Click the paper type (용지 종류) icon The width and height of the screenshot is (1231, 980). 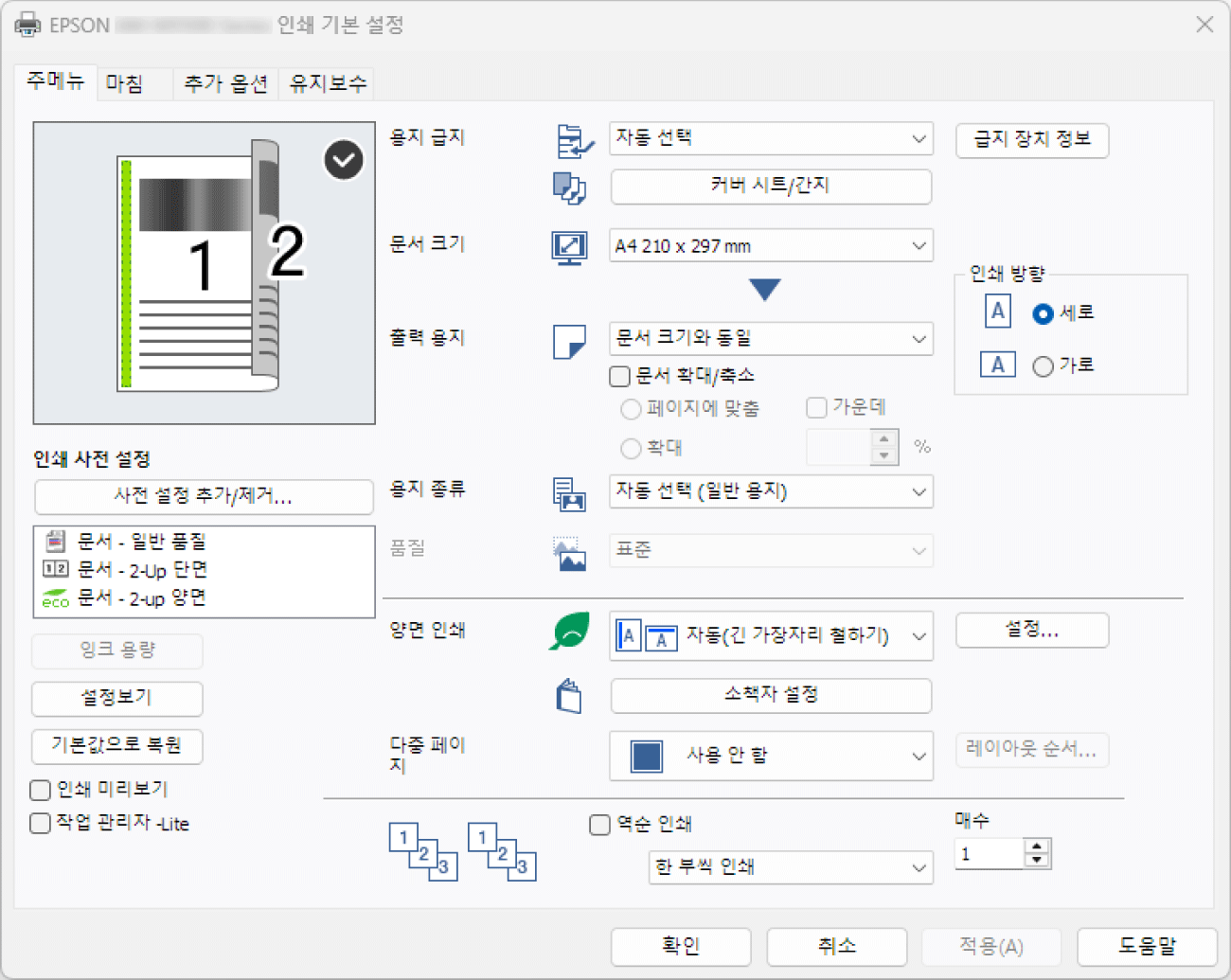point(569,493)
